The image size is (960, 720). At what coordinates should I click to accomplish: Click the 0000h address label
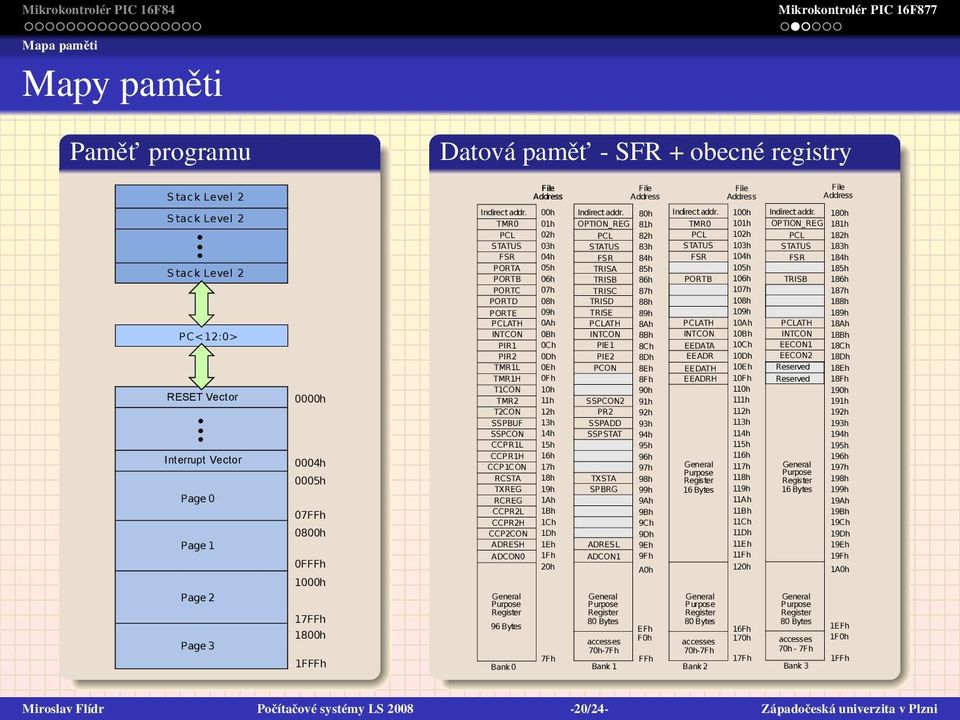[x=310, y=399]
